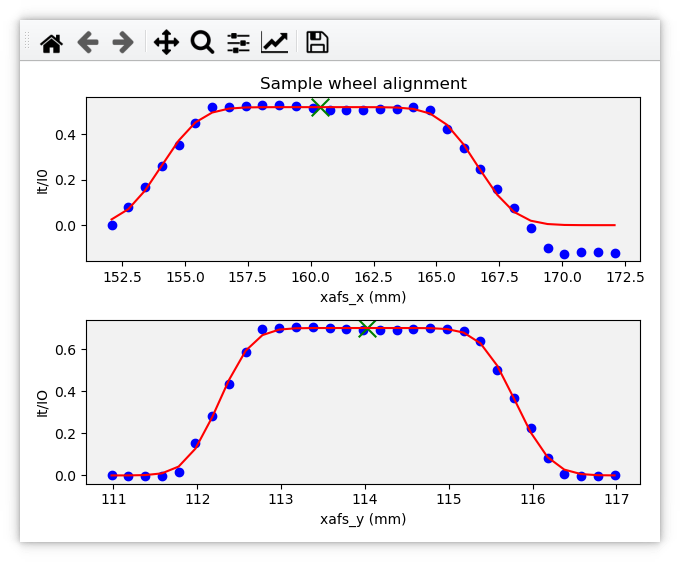
Task: Click the last blue point at xafs_y 117
Action: point(615,475)
